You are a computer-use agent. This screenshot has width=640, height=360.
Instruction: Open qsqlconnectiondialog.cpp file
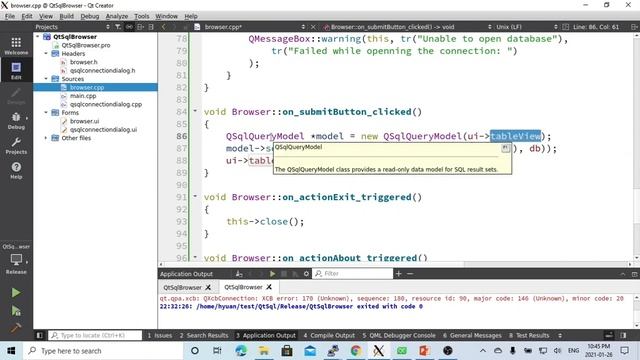106,104
